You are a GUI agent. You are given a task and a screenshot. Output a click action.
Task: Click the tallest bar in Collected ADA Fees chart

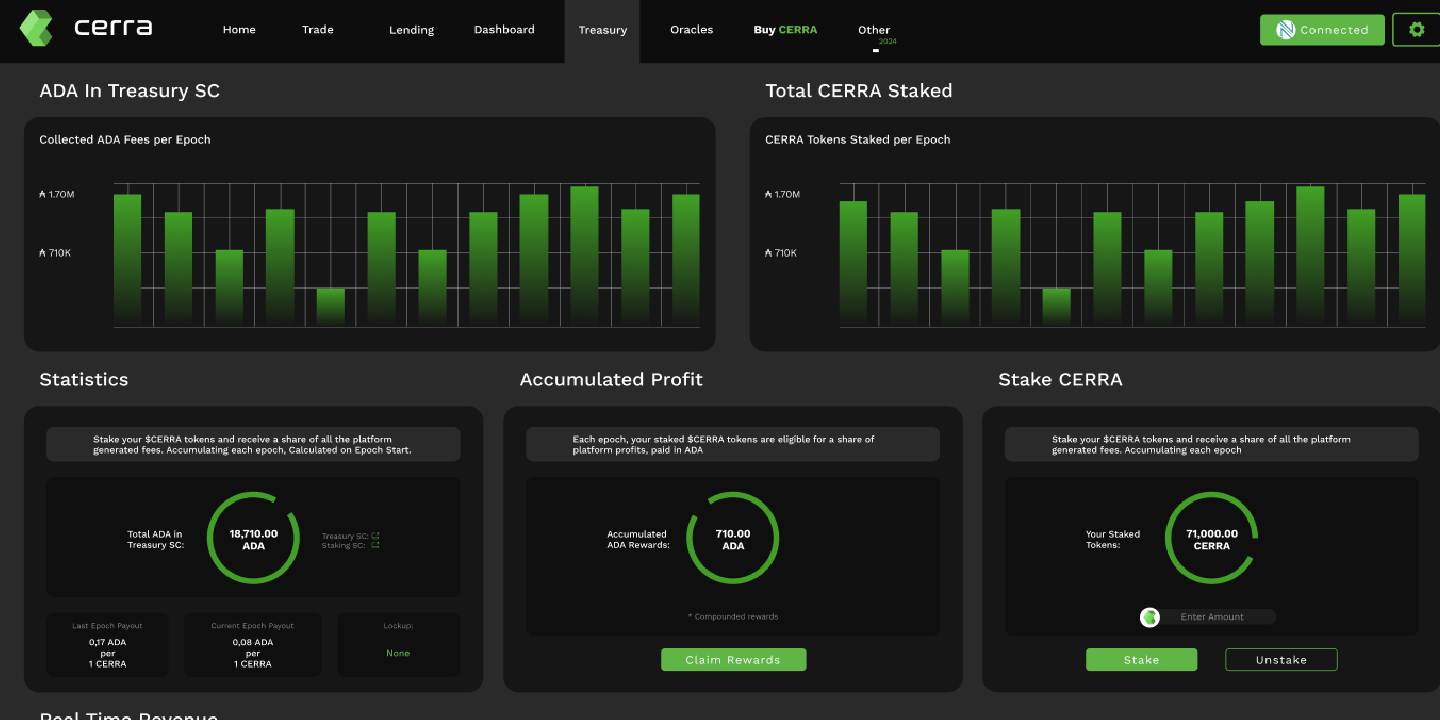(584, 255)
